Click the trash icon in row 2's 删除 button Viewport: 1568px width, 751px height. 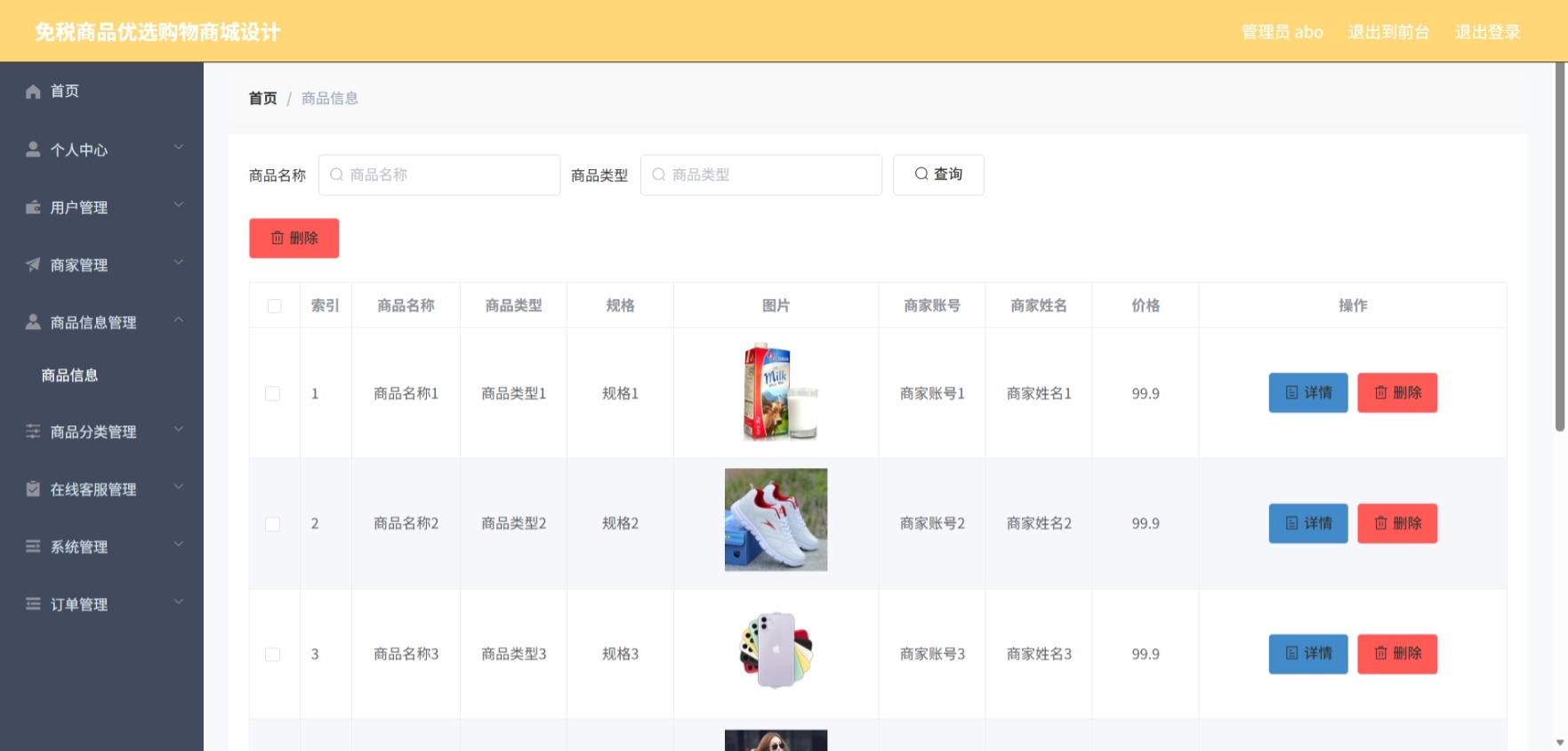[x=1380, y=523]
